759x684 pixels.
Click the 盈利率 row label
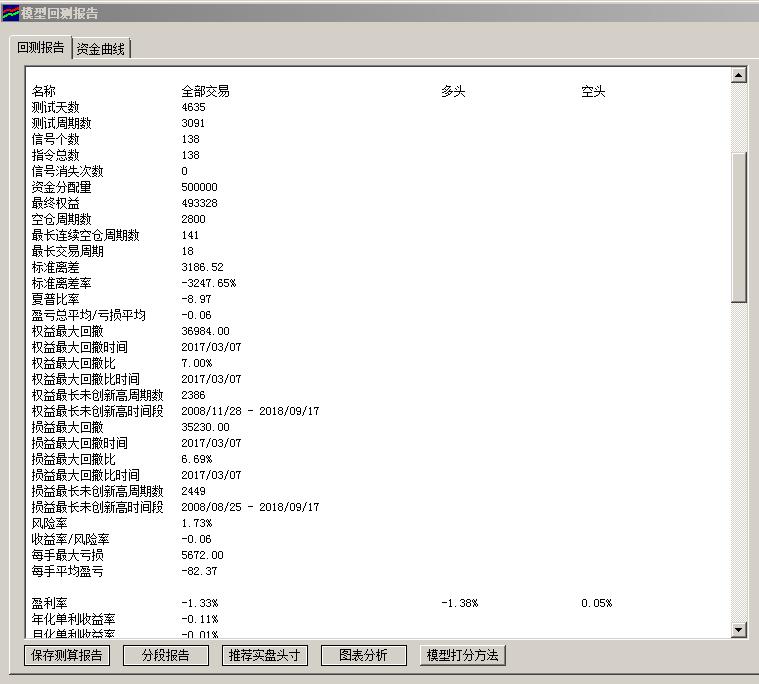pyautogui.click(x=49, y=603)
